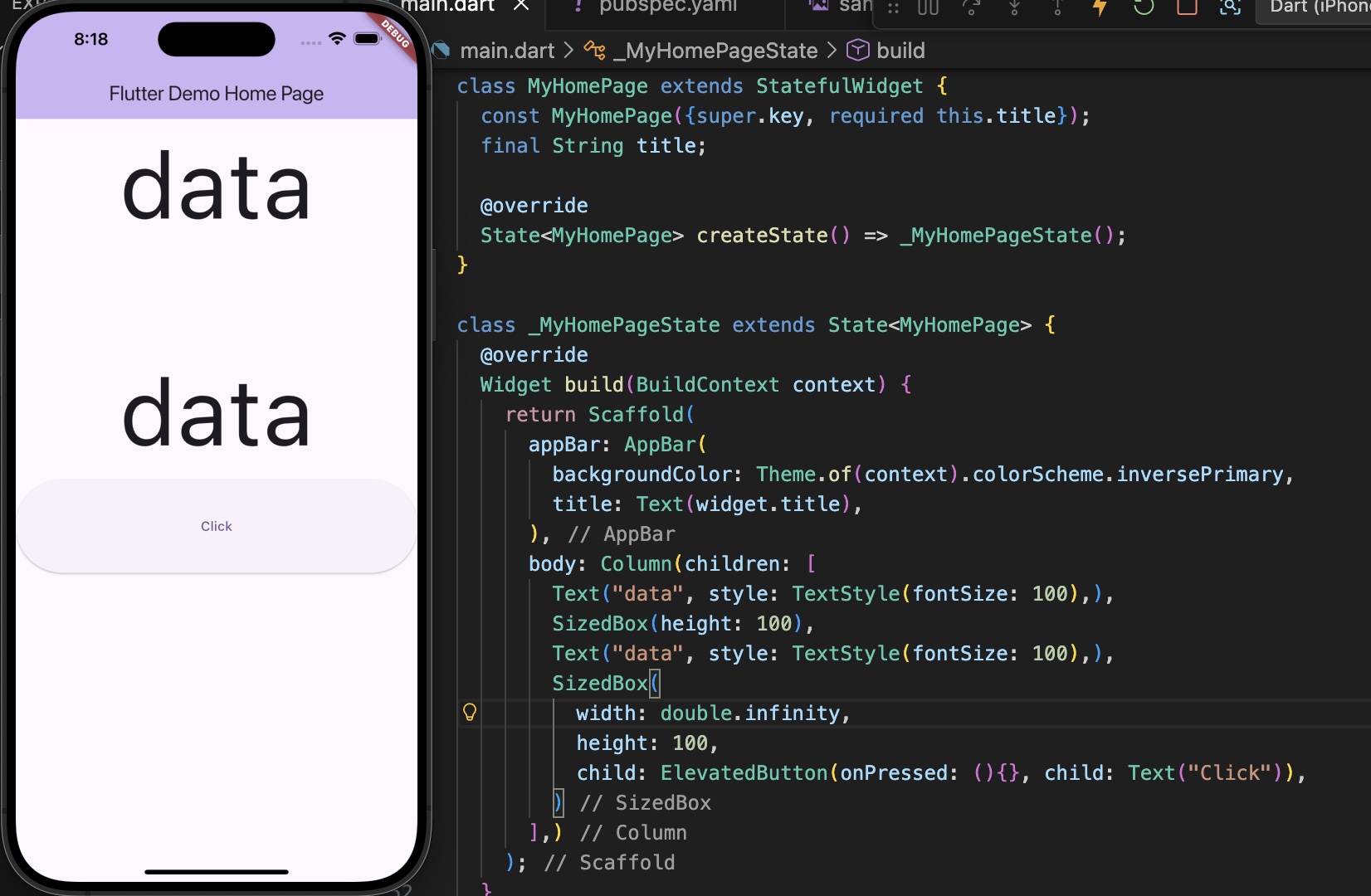
Task: Click the Flutter Demo Home Page title
Action: click(x=217, y=94)
